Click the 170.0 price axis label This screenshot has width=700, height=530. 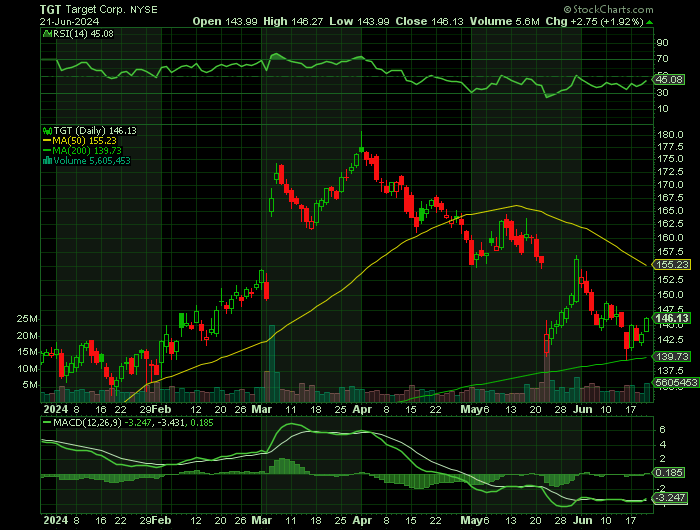(671, 184)
